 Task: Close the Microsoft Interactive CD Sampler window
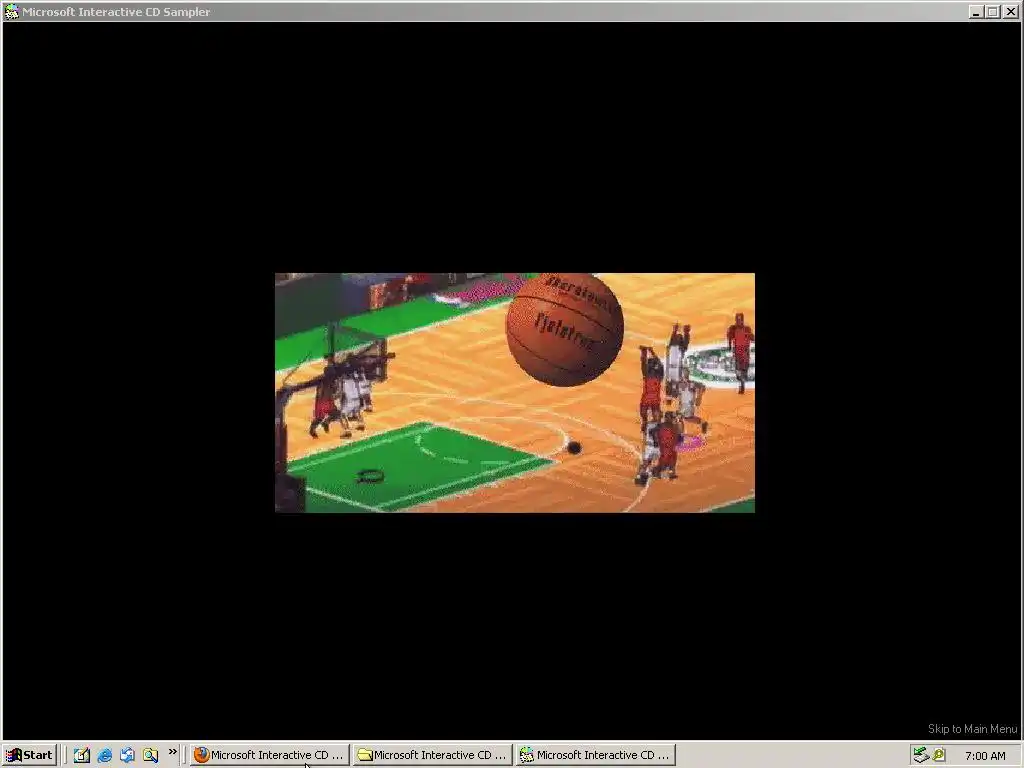coord(1010,12)
